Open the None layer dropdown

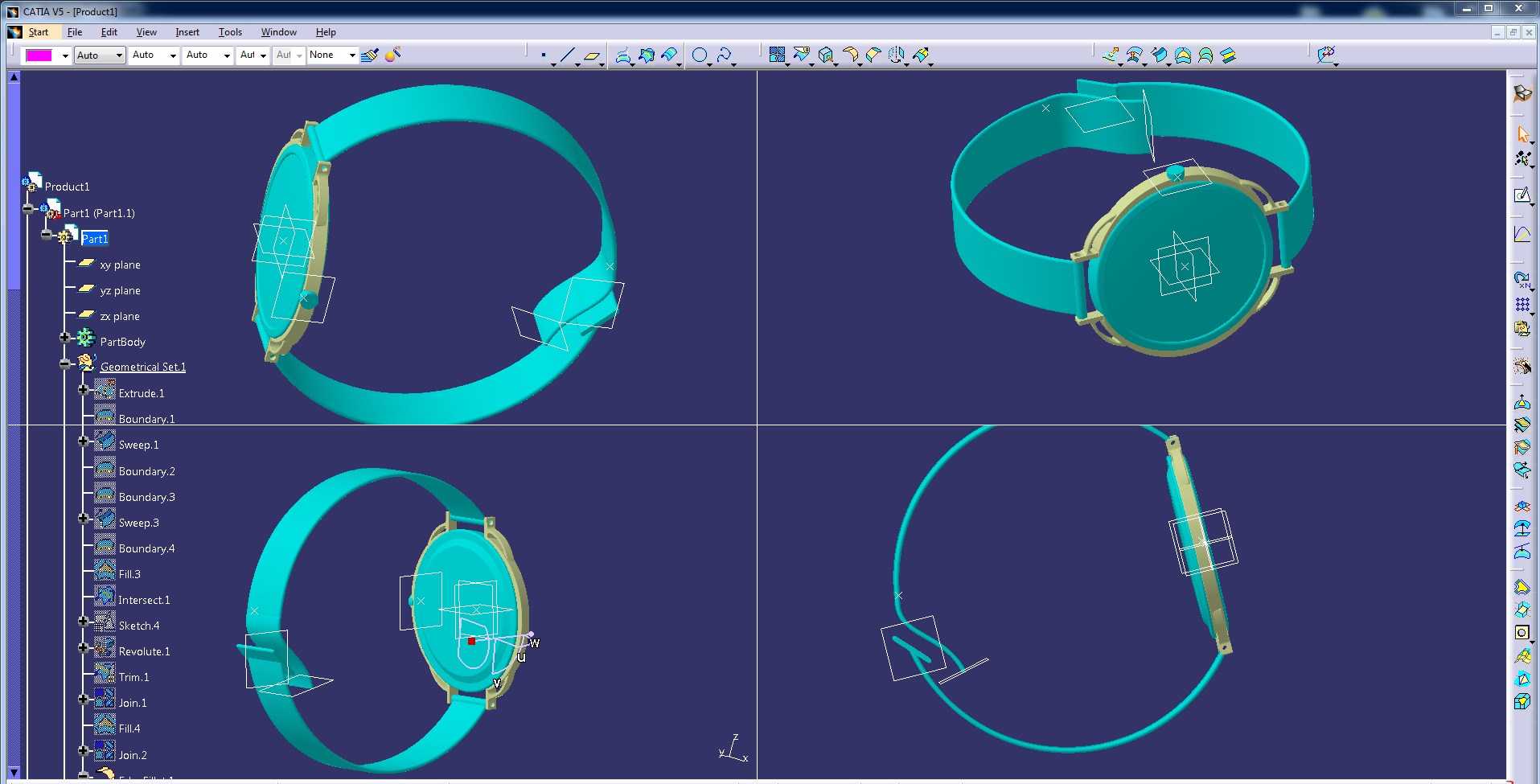(x=351, y=55)
